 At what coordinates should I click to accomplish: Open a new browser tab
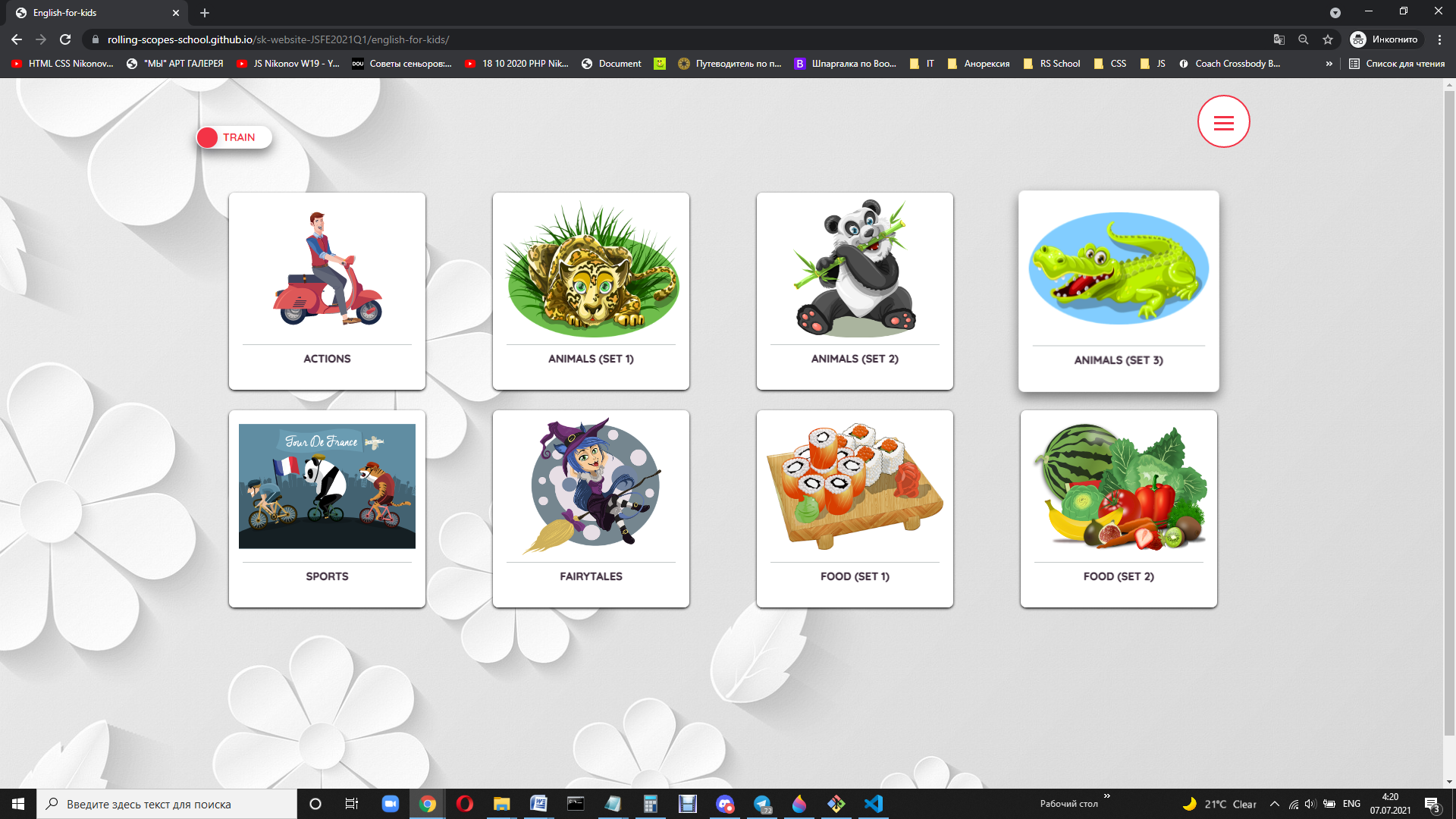click(204, 13)
